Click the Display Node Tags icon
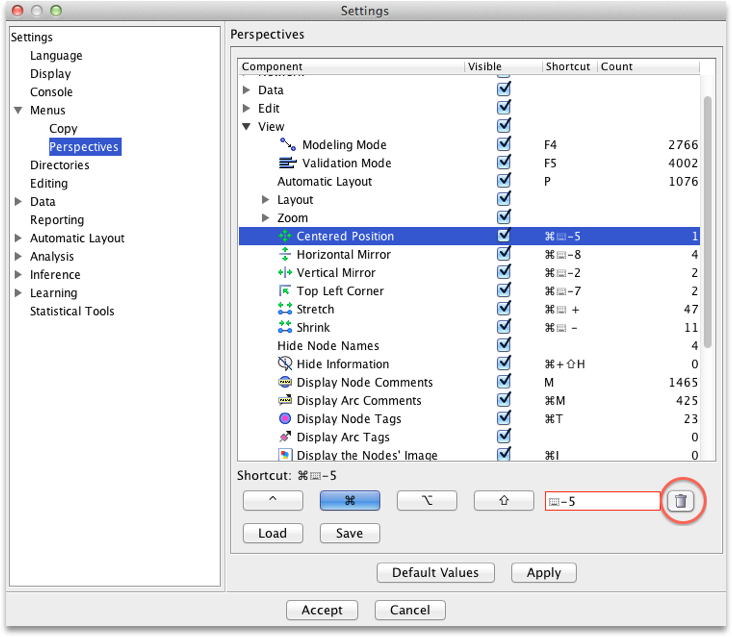 285,419
